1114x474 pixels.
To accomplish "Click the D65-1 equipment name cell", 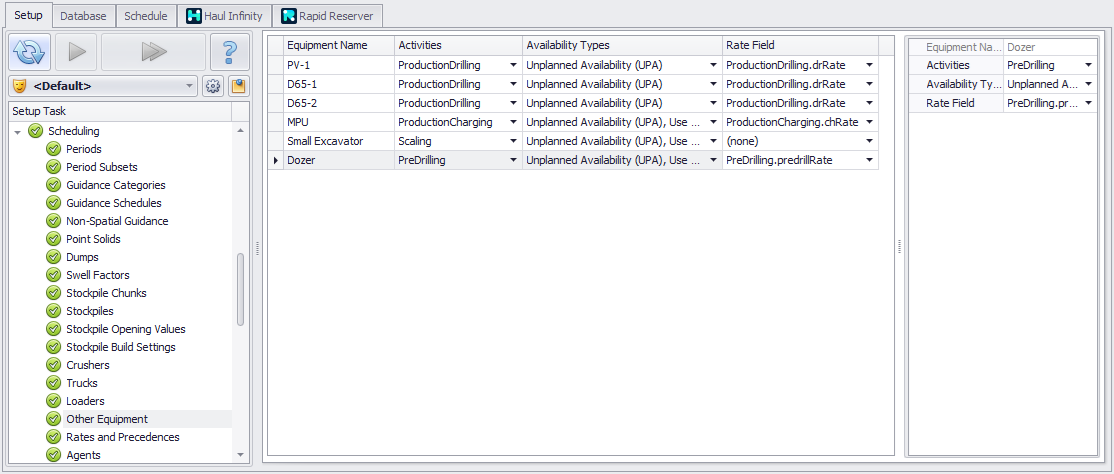I will pyautogui.click(x=338, y=85).
